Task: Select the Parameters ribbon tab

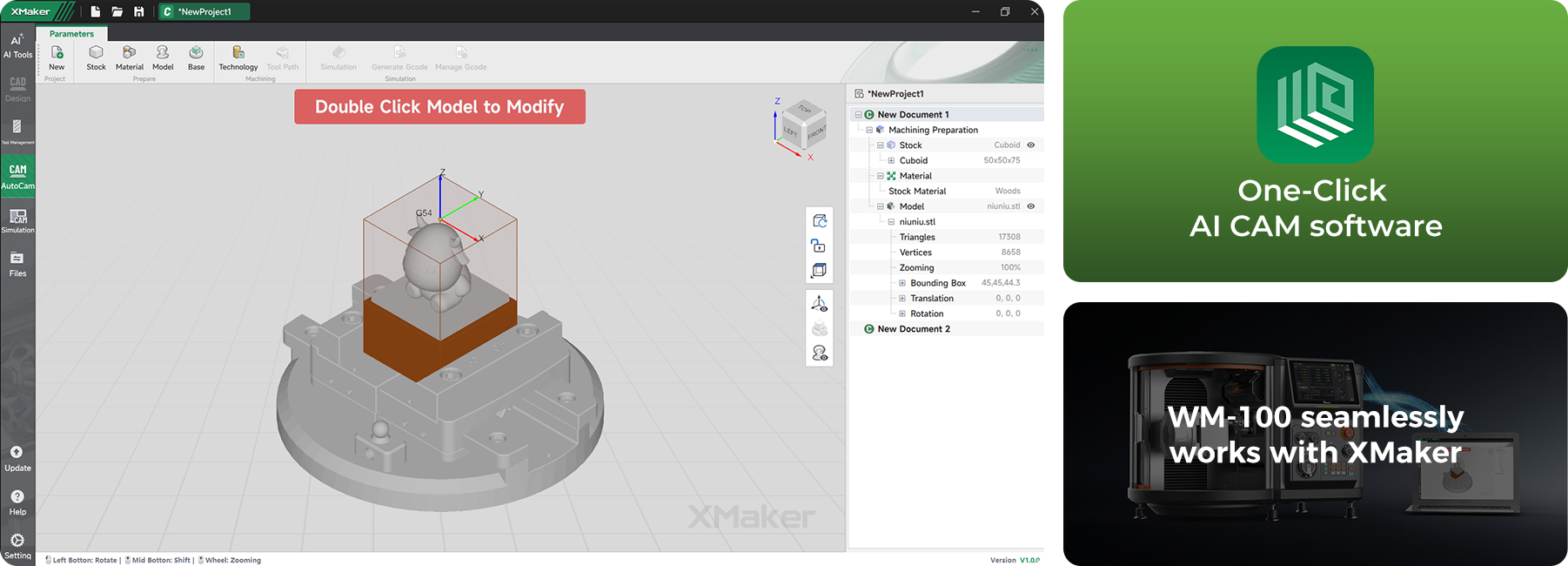Action: click(x=71, y=34)
